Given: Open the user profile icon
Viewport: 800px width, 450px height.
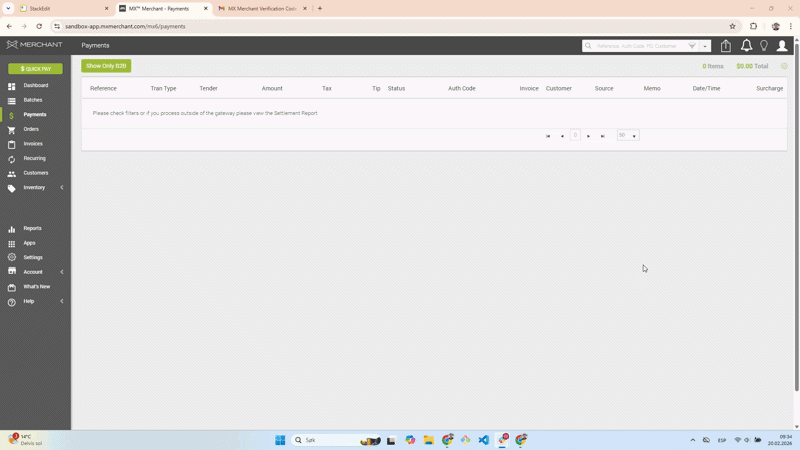Looking at the screenshot, I should point(782,45).
